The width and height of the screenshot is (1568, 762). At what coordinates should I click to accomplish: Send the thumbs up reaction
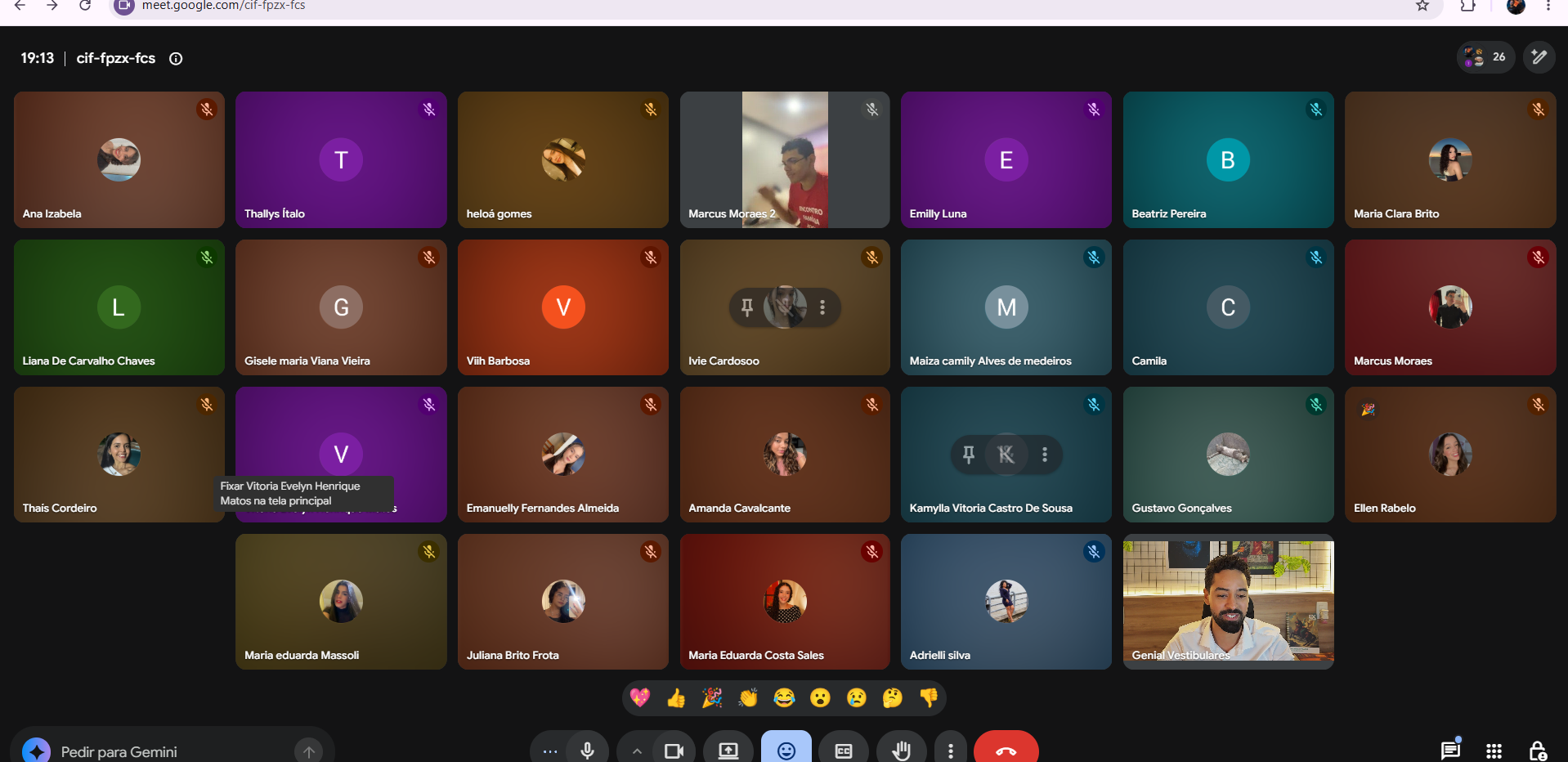pyautogui.click(x=676, y=697)
